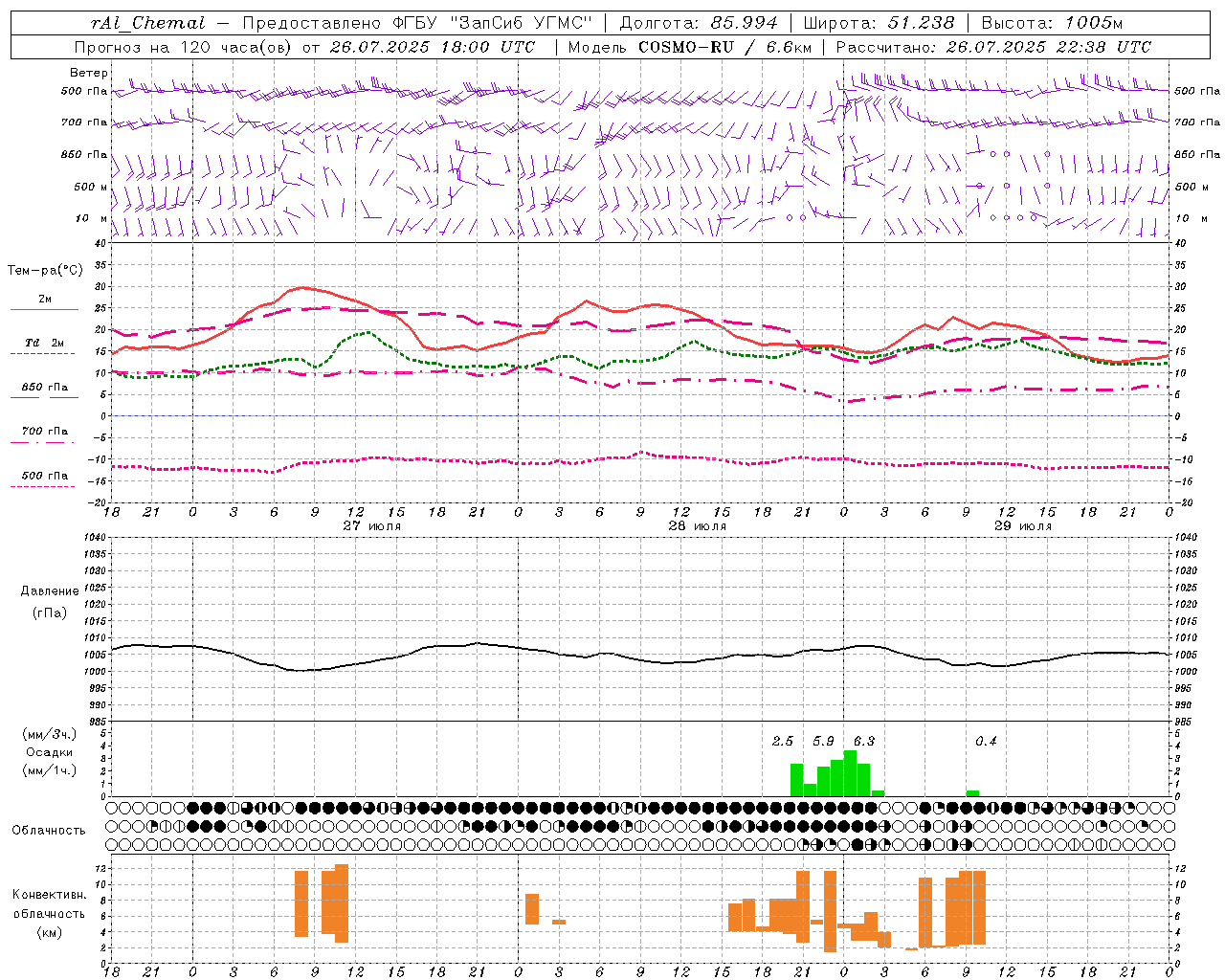Click the 0.4 precipitation total value

pyautogui.click(x=986, y=741)
